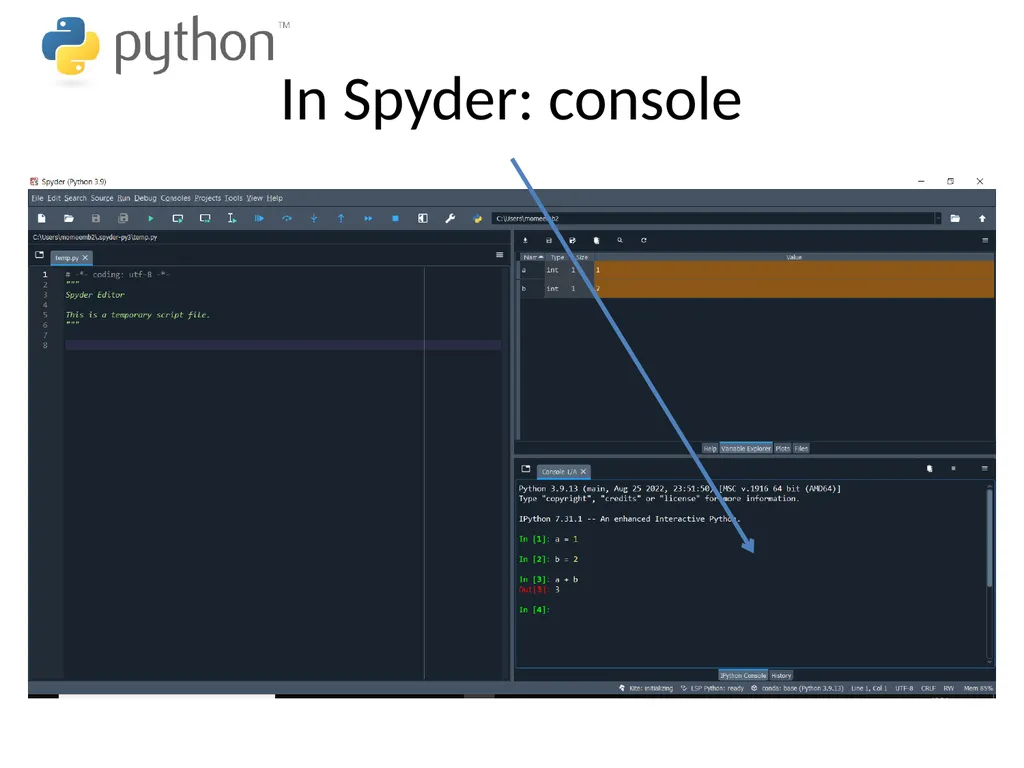Open the Consoles menu
The width and height of the screenshot is (1024, 768).
pos(175,199)
